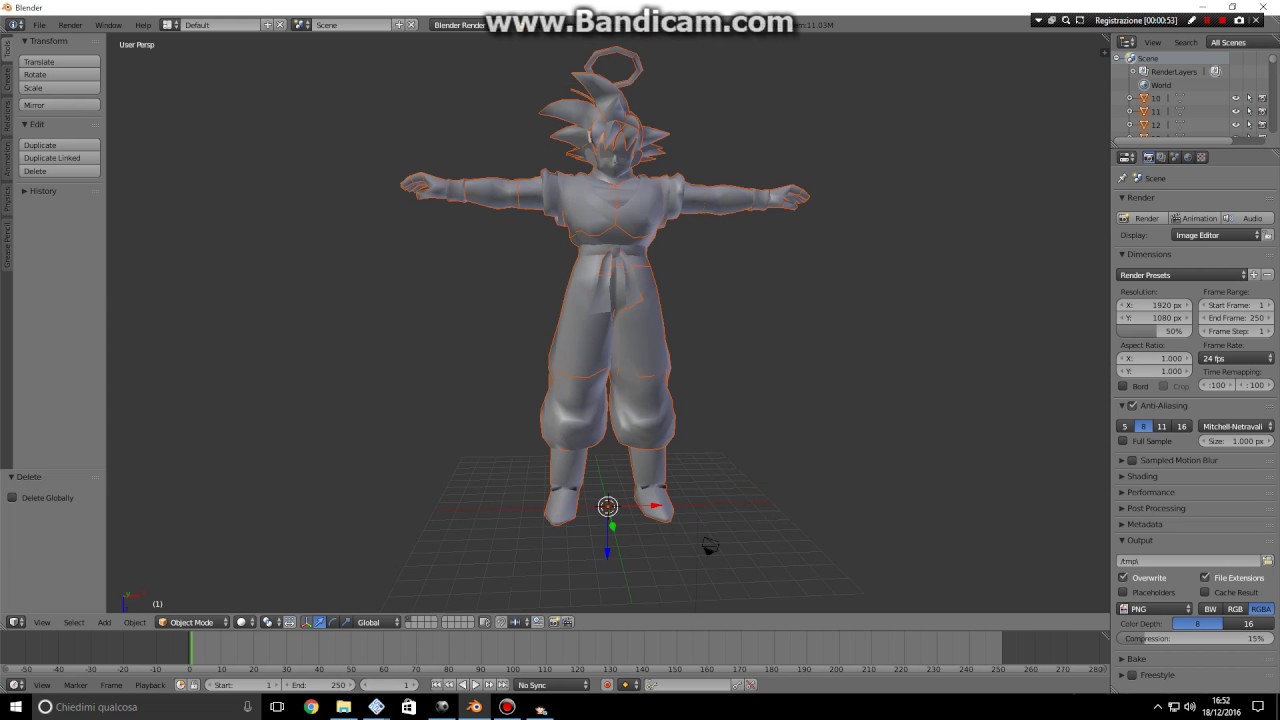Open the Object Mode dropdown
Viewport: 1280px width, 720px height.
[x=192, y=622]
